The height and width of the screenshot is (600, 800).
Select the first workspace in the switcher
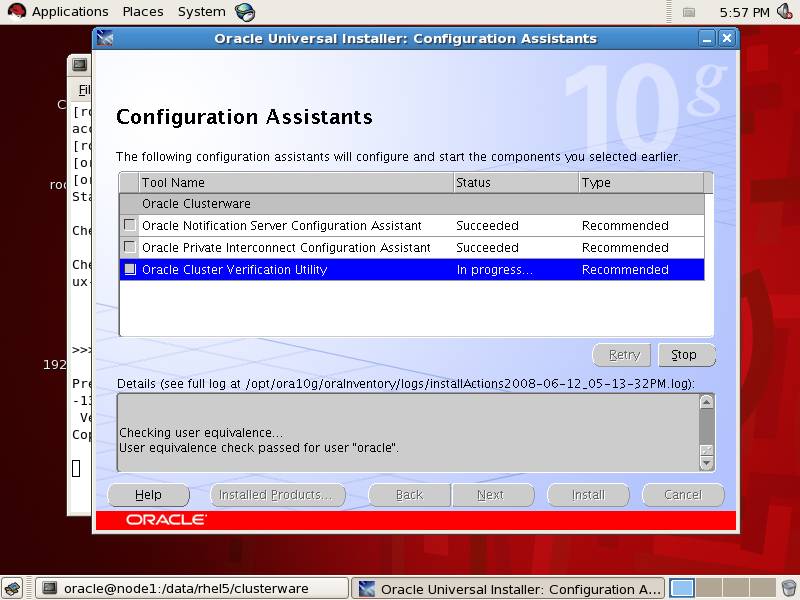coord(682,588)
